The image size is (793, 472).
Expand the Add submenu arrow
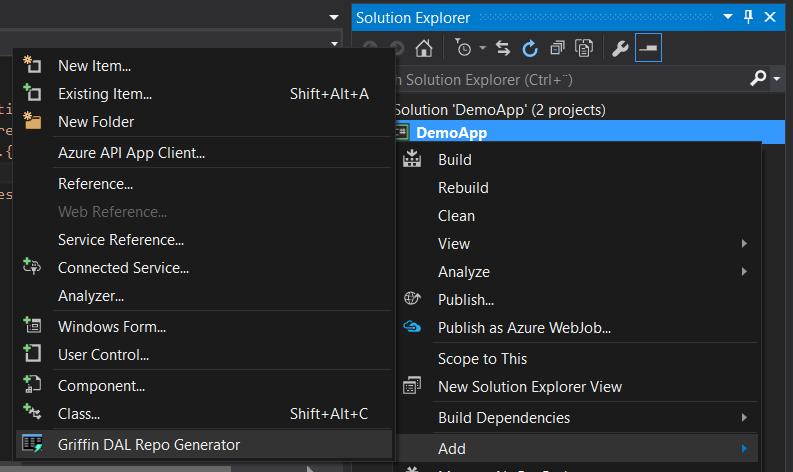744,449
